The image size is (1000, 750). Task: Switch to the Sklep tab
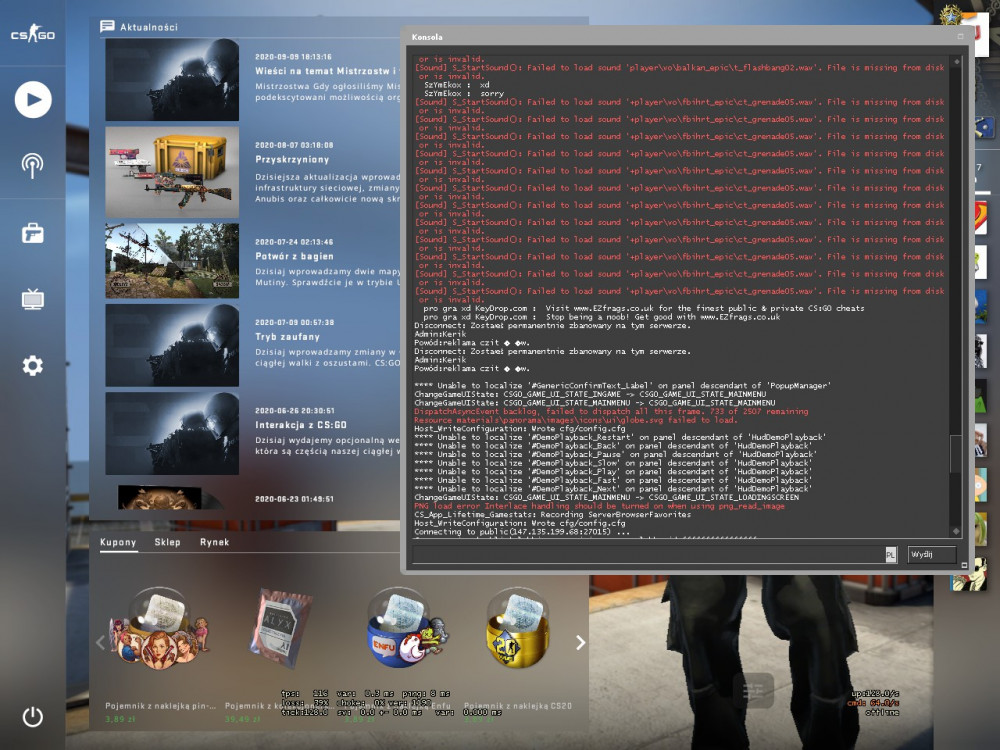[167, 542]
